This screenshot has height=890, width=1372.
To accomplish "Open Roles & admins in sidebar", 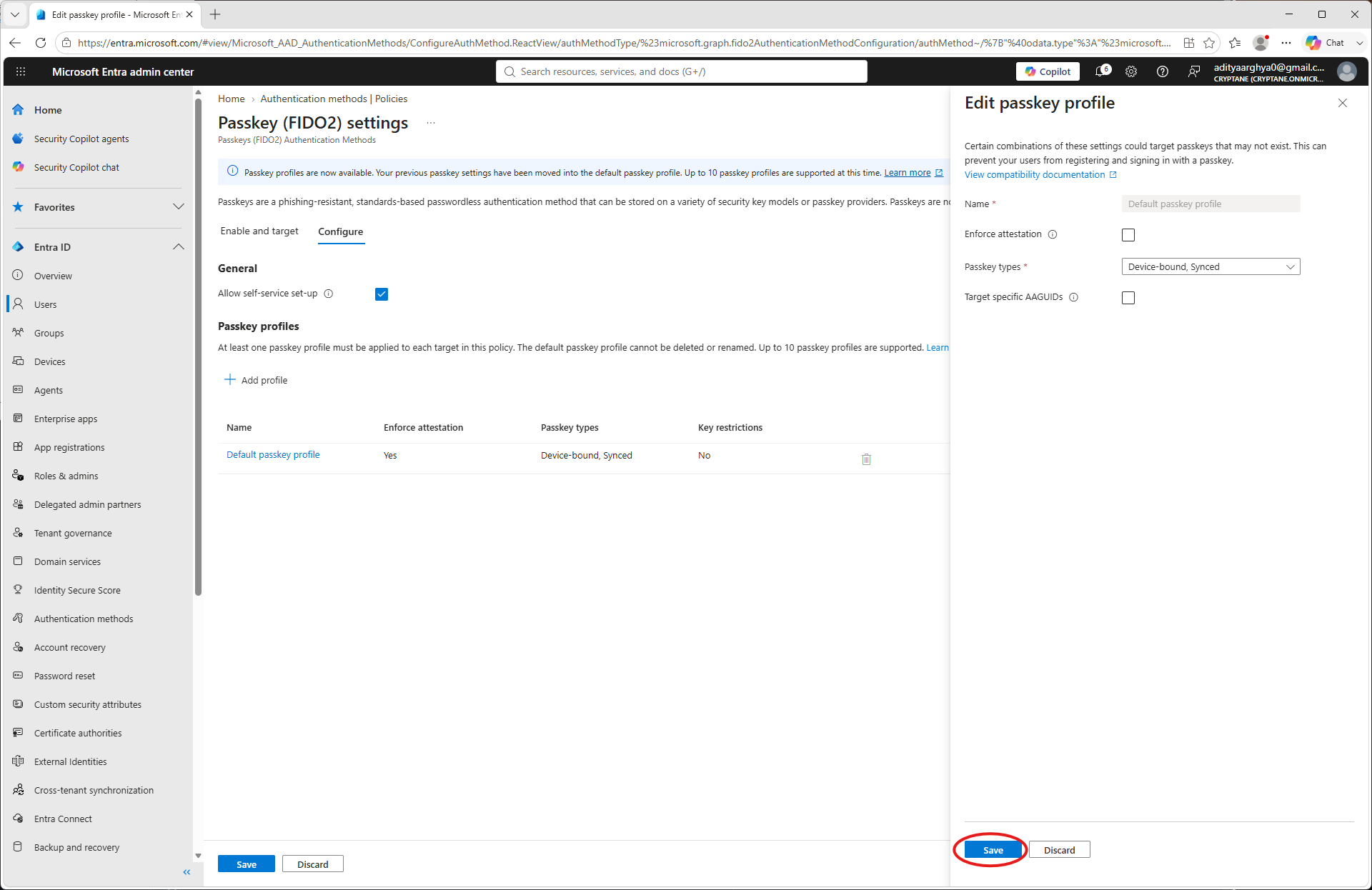I will pyautogui.click(x=66, y=476).
